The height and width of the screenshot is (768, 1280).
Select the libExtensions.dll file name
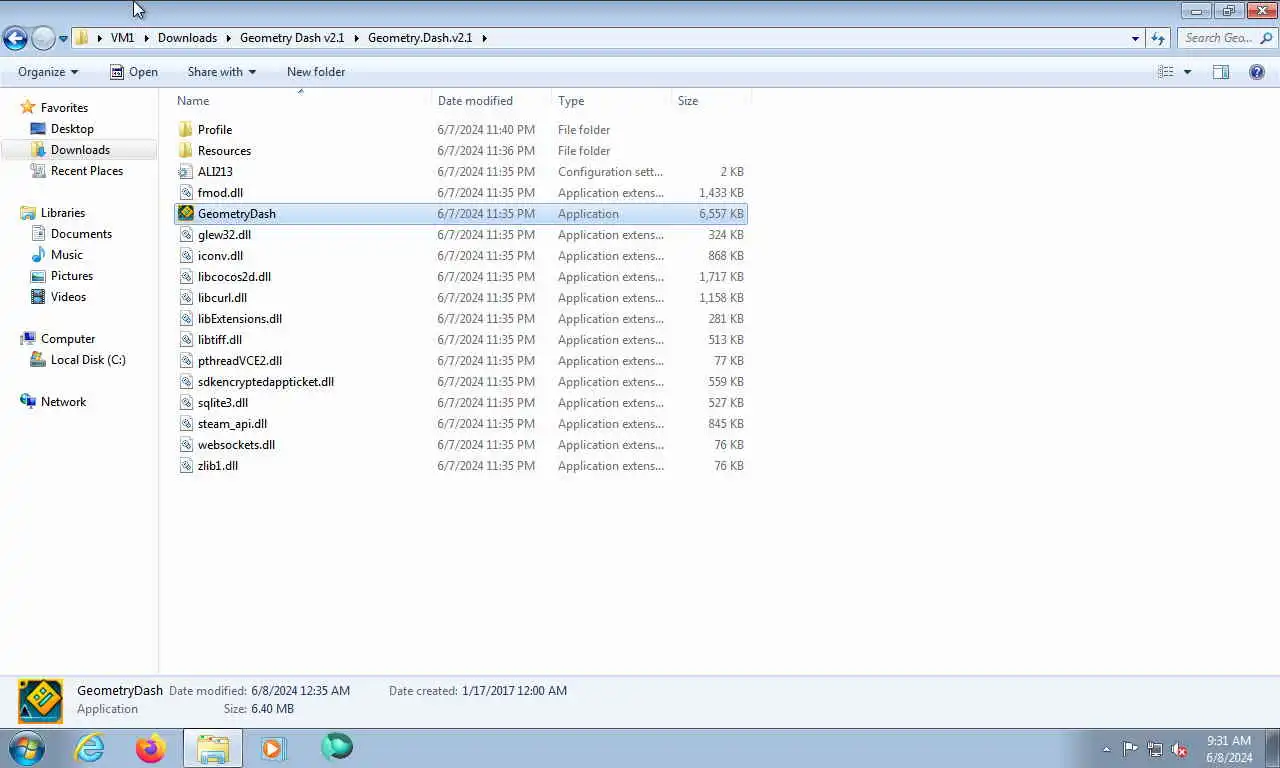tap(240, 319)
